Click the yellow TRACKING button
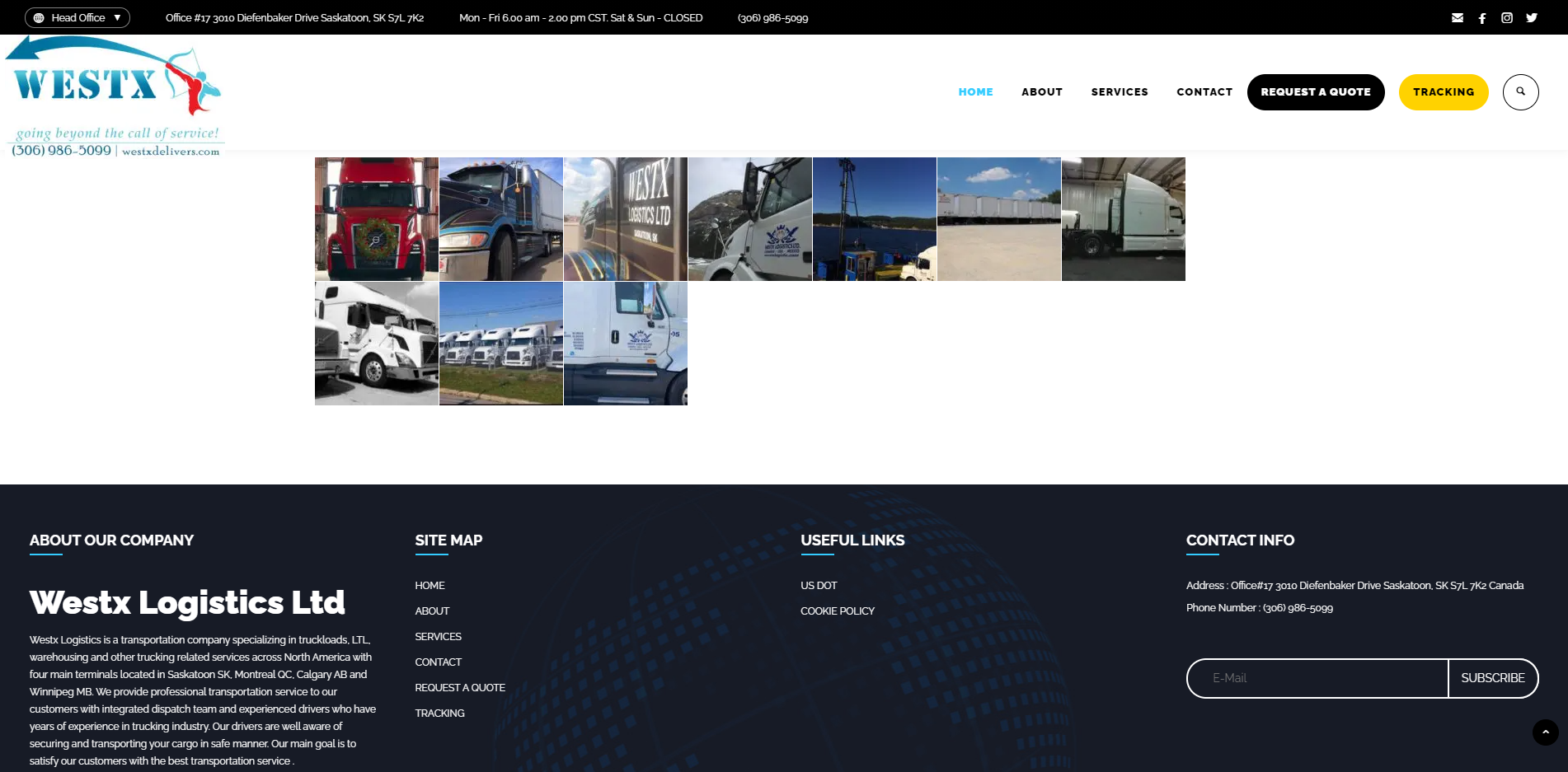The image size is (1568, 772). pyautogui.click(x=1444, y=92)
